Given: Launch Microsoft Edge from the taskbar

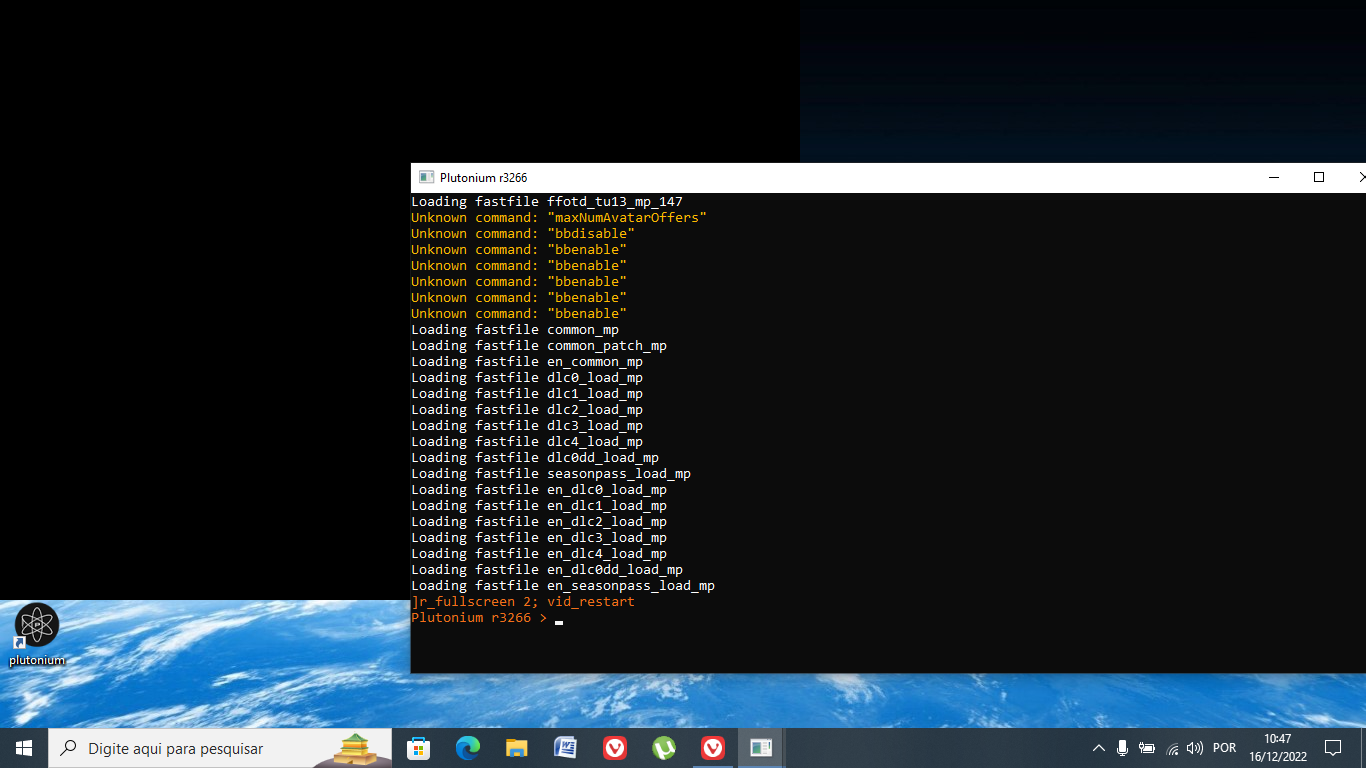Looking at the screenshot, I should click(467, 748).
